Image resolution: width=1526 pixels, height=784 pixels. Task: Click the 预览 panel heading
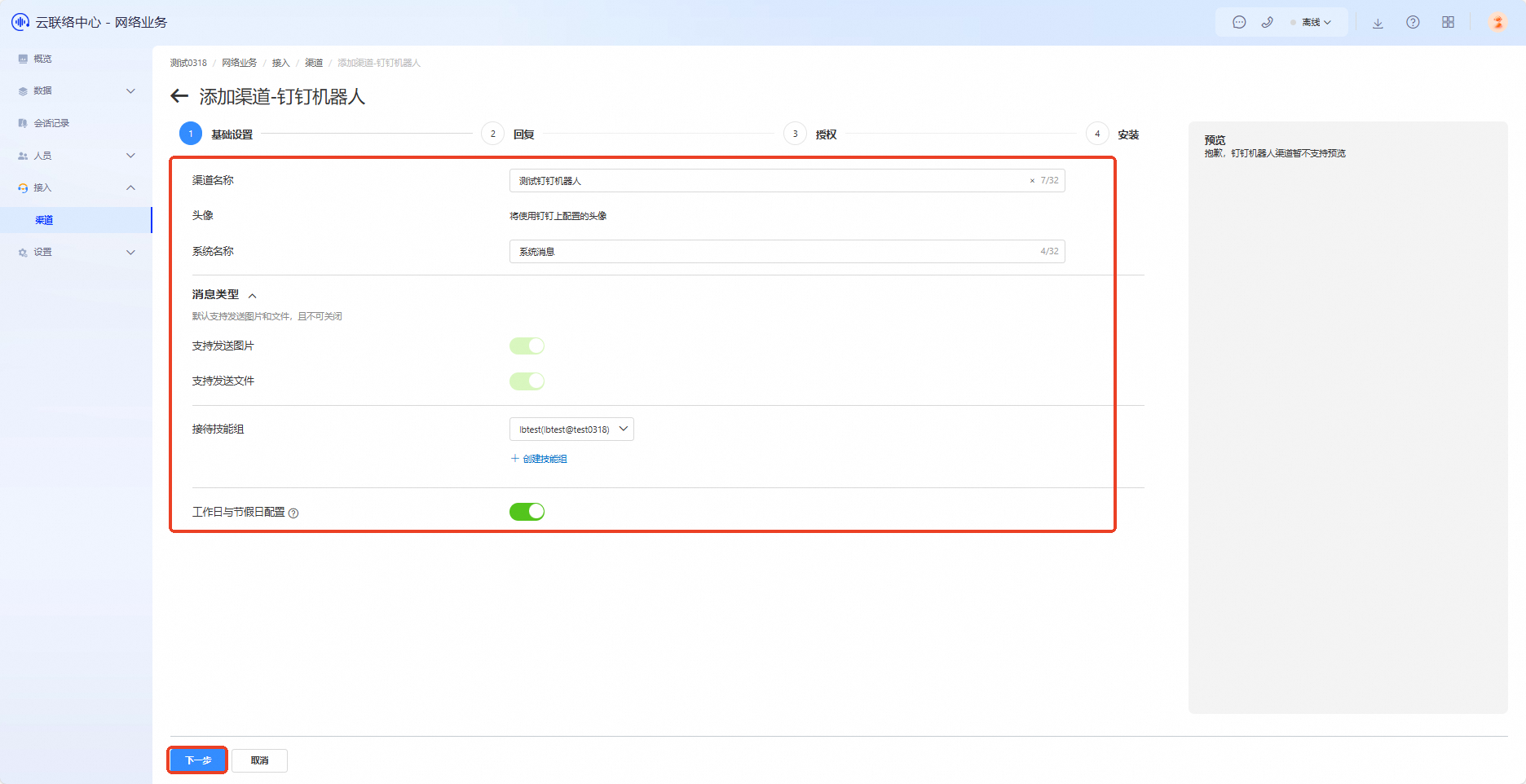click(x=1215, y=140)
